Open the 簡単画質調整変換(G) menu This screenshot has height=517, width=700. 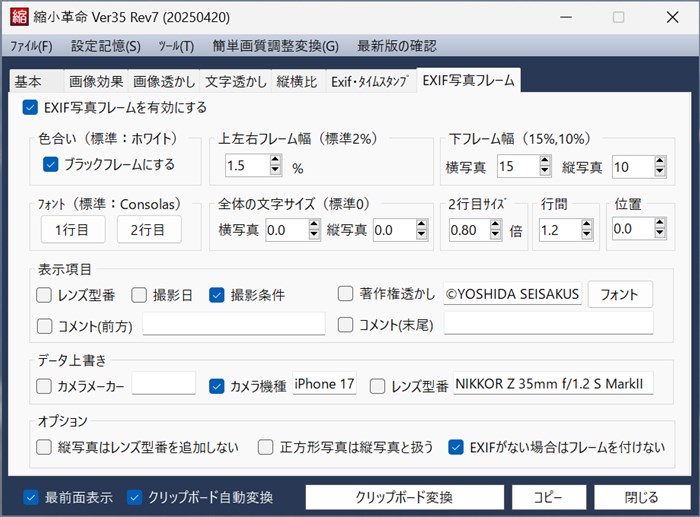[x=275, y=46]
